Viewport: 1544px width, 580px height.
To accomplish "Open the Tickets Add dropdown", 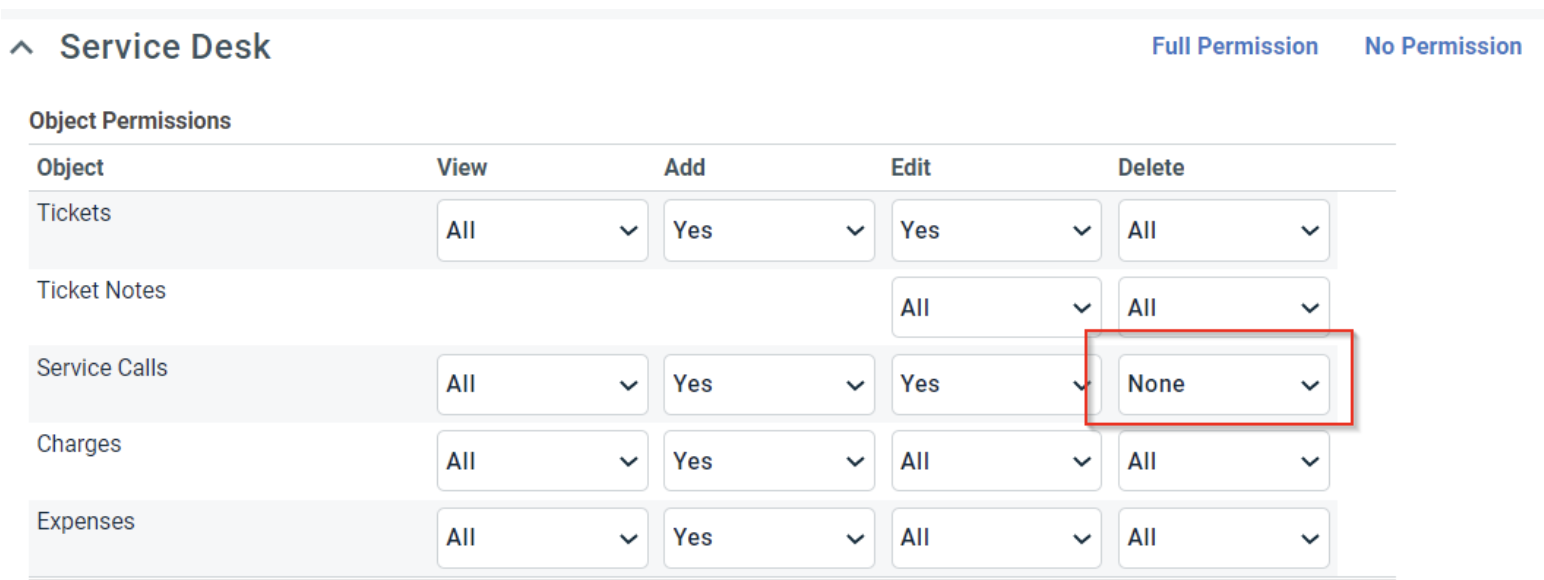I will (x=768, y=231).
